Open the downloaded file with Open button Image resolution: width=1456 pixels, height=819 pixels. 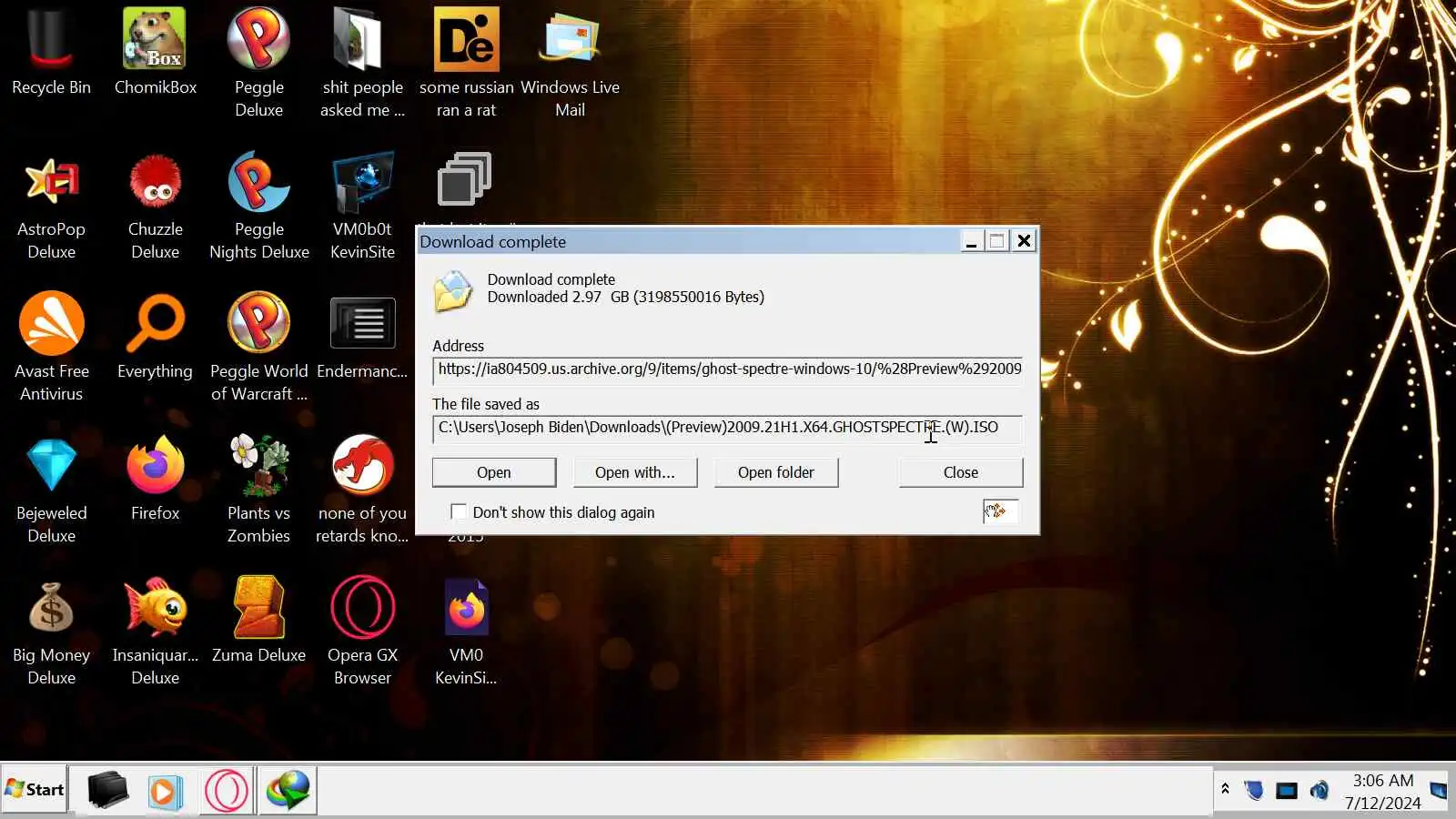(494, 472)
